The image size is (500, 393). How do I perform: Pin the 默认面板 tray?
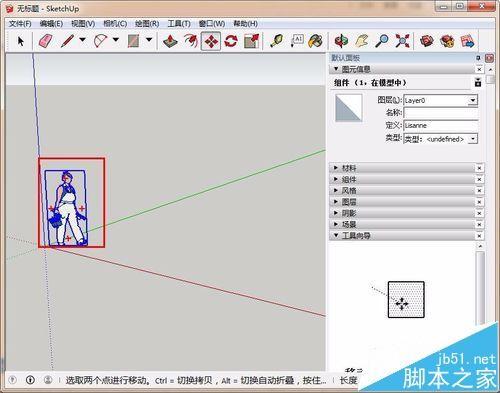tap(478, 58)
